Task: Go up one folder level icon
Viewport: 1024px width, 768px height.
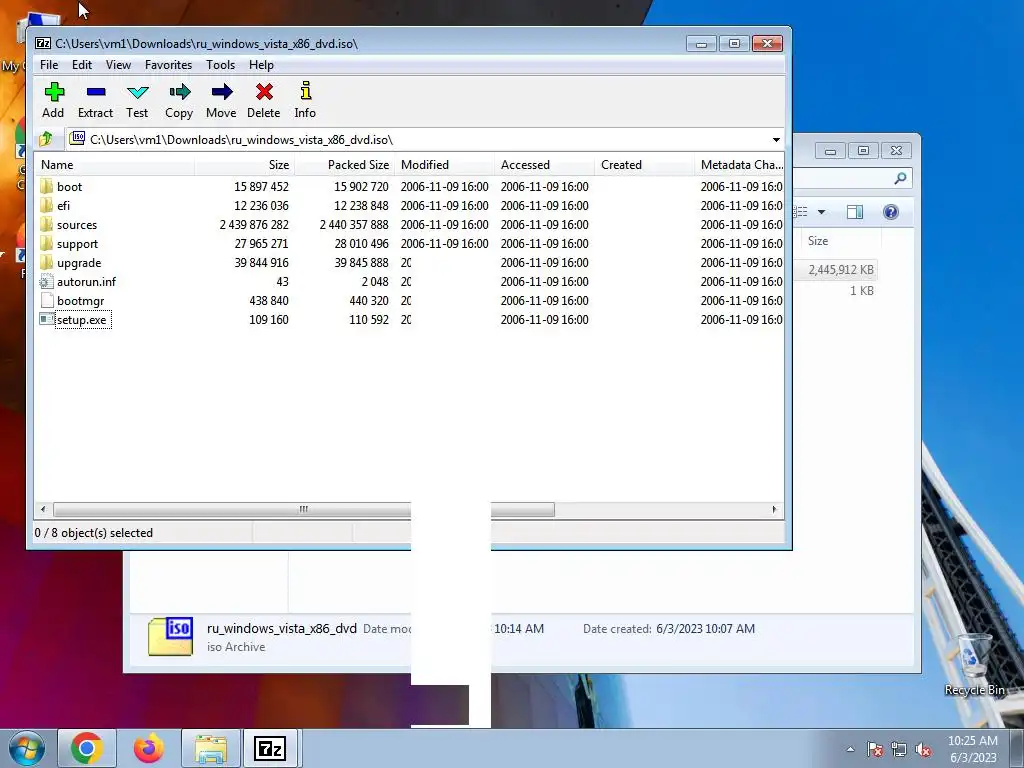Action: (x=46, y=139)
